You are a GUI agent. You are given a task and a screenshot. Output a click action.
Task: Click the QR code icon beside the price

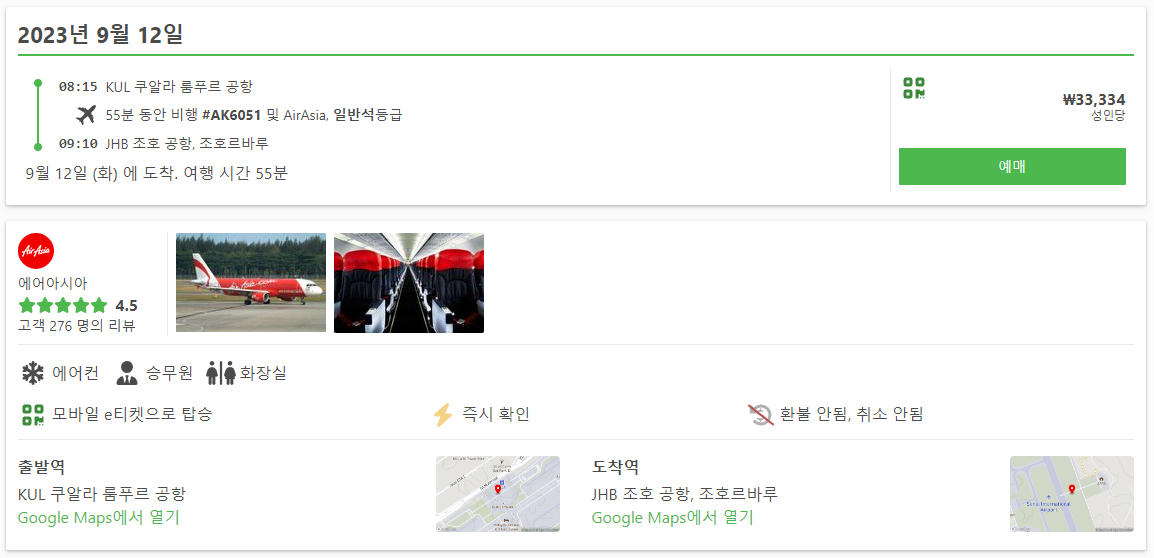click(914, 88)
